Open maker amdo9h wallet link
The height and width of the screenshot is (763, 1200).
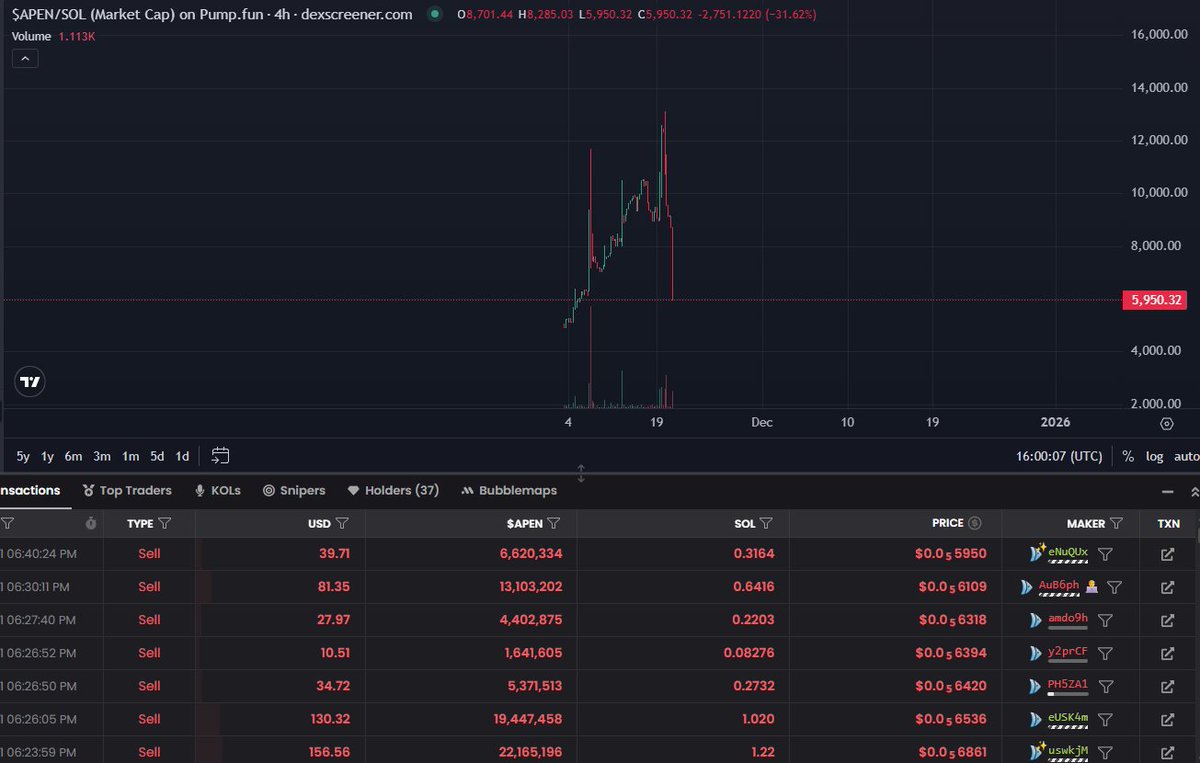tap(1067, 618)
